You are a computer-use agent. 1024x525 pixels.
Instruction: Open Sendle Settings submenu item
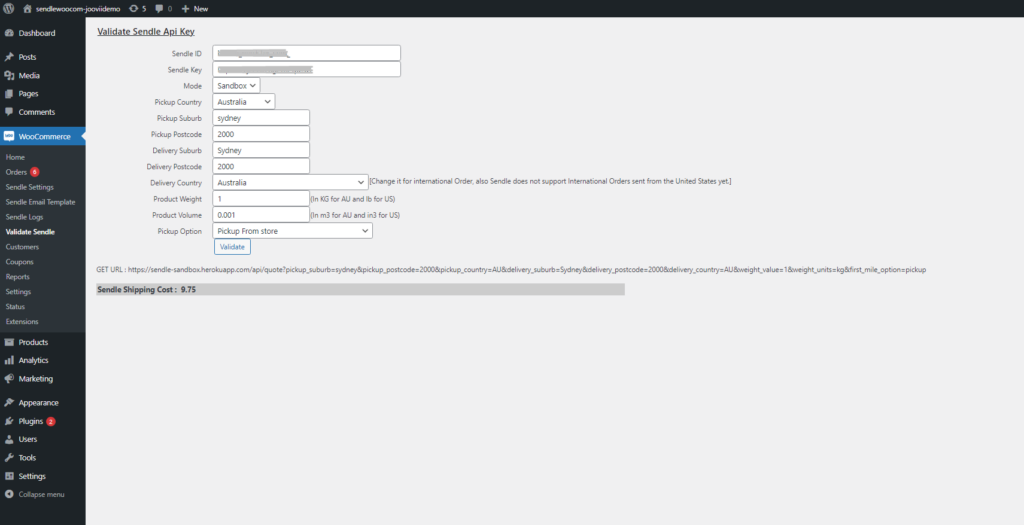30,187
